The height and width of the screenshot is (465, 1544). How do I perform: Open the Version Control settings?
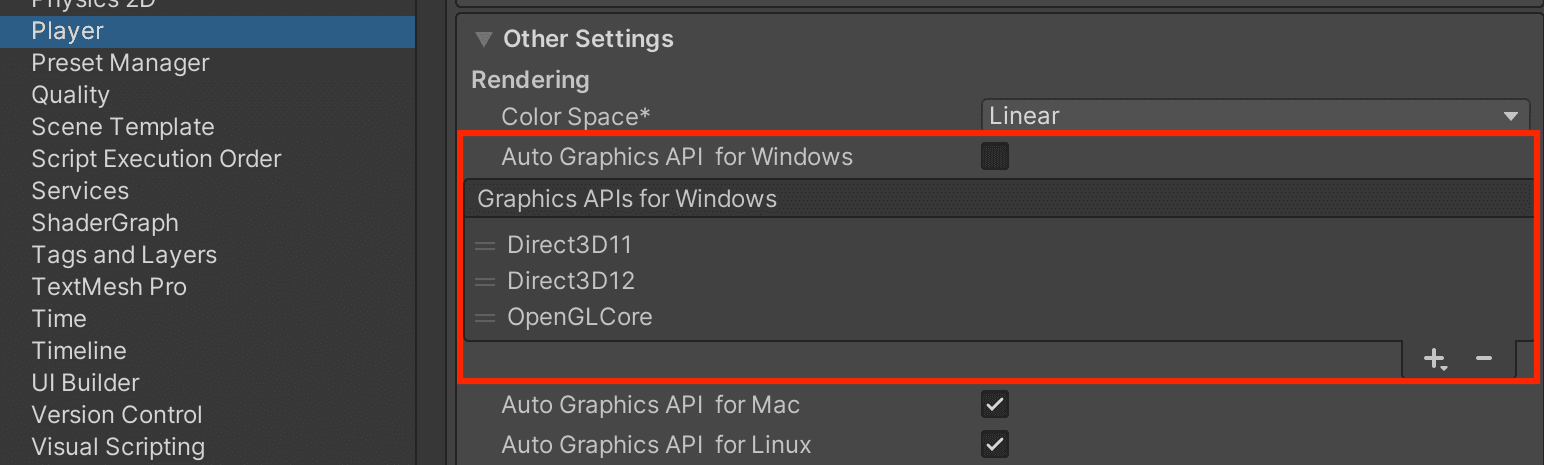point(117,415)
